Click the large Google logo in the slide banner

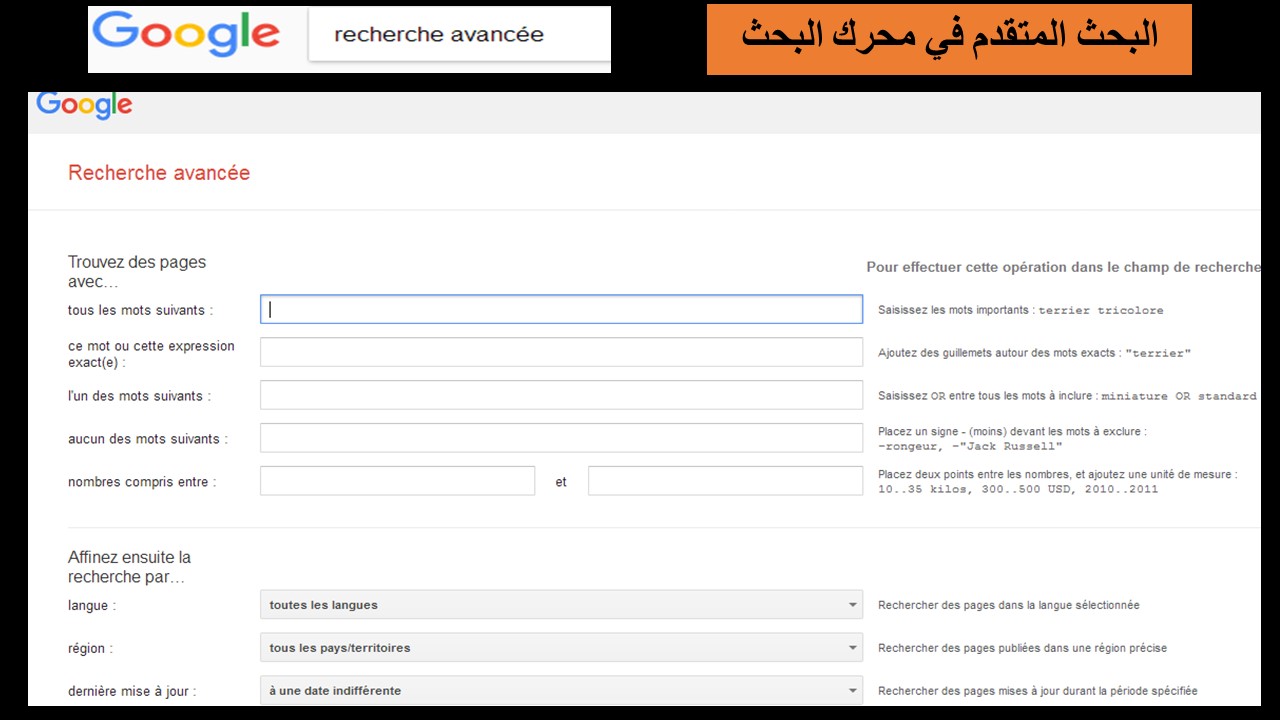[186, 36]
